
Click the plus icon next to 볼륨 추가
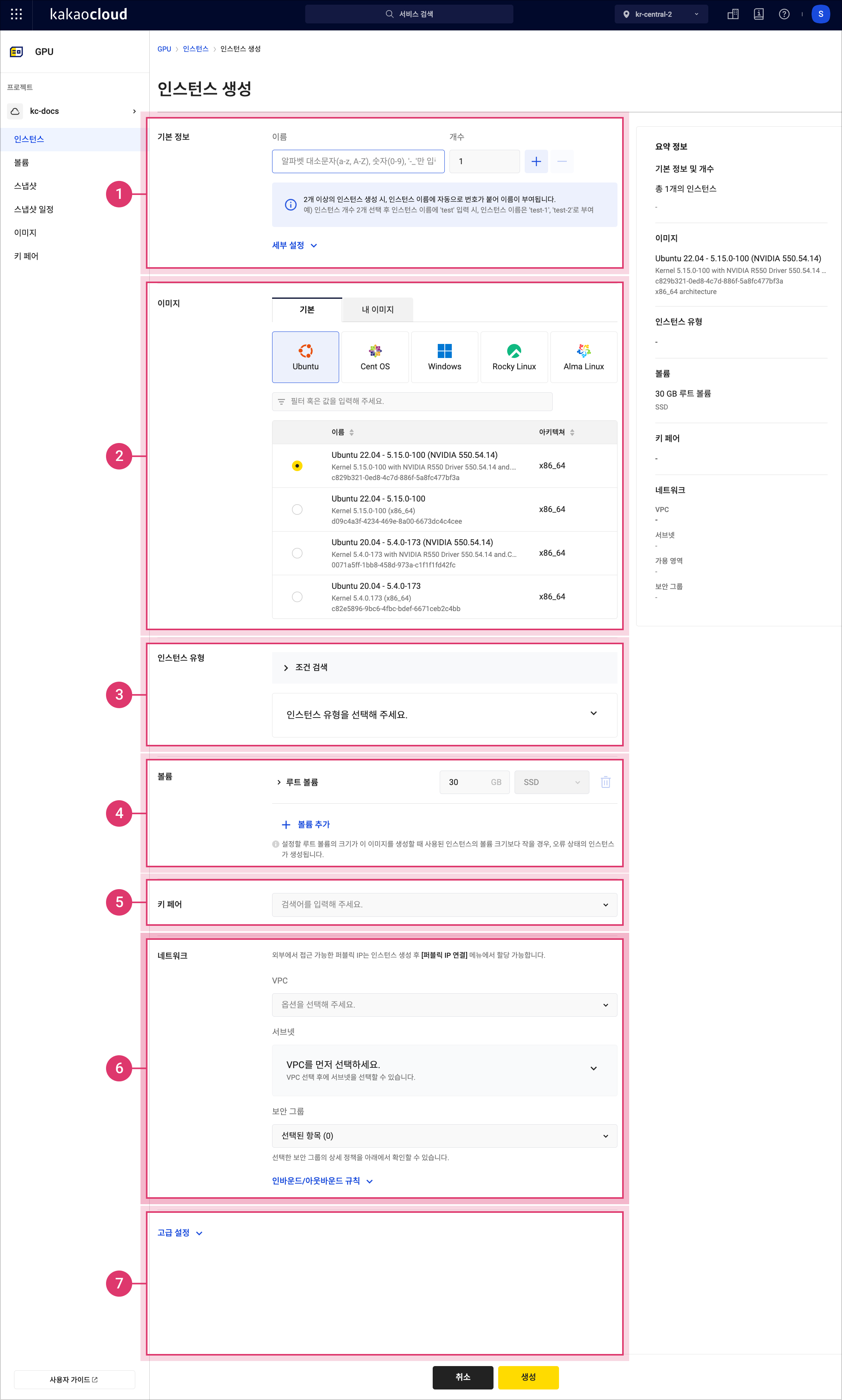pos(286,824)
